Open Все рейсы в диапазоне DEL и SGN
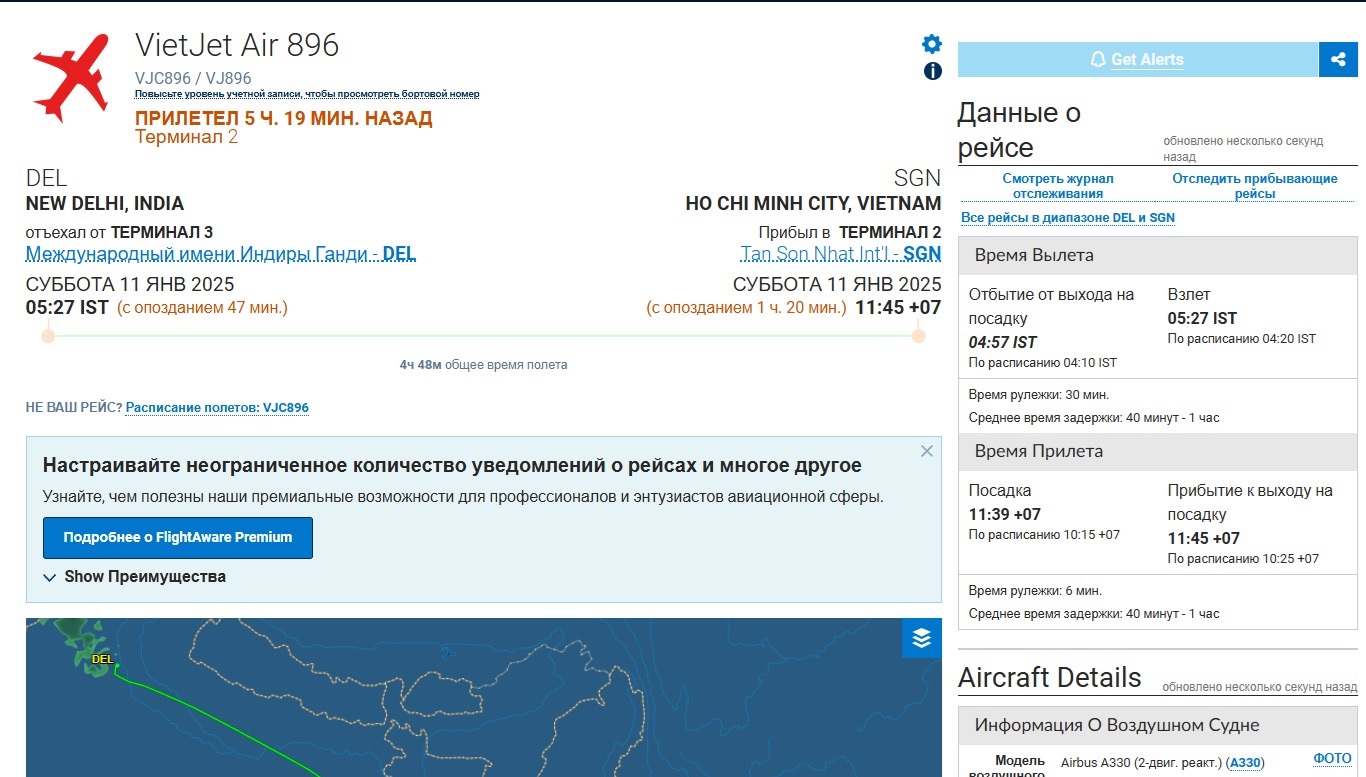The width and height of the screenshot is (1366, 777). pyautogui.click(x=1068, y=218)
